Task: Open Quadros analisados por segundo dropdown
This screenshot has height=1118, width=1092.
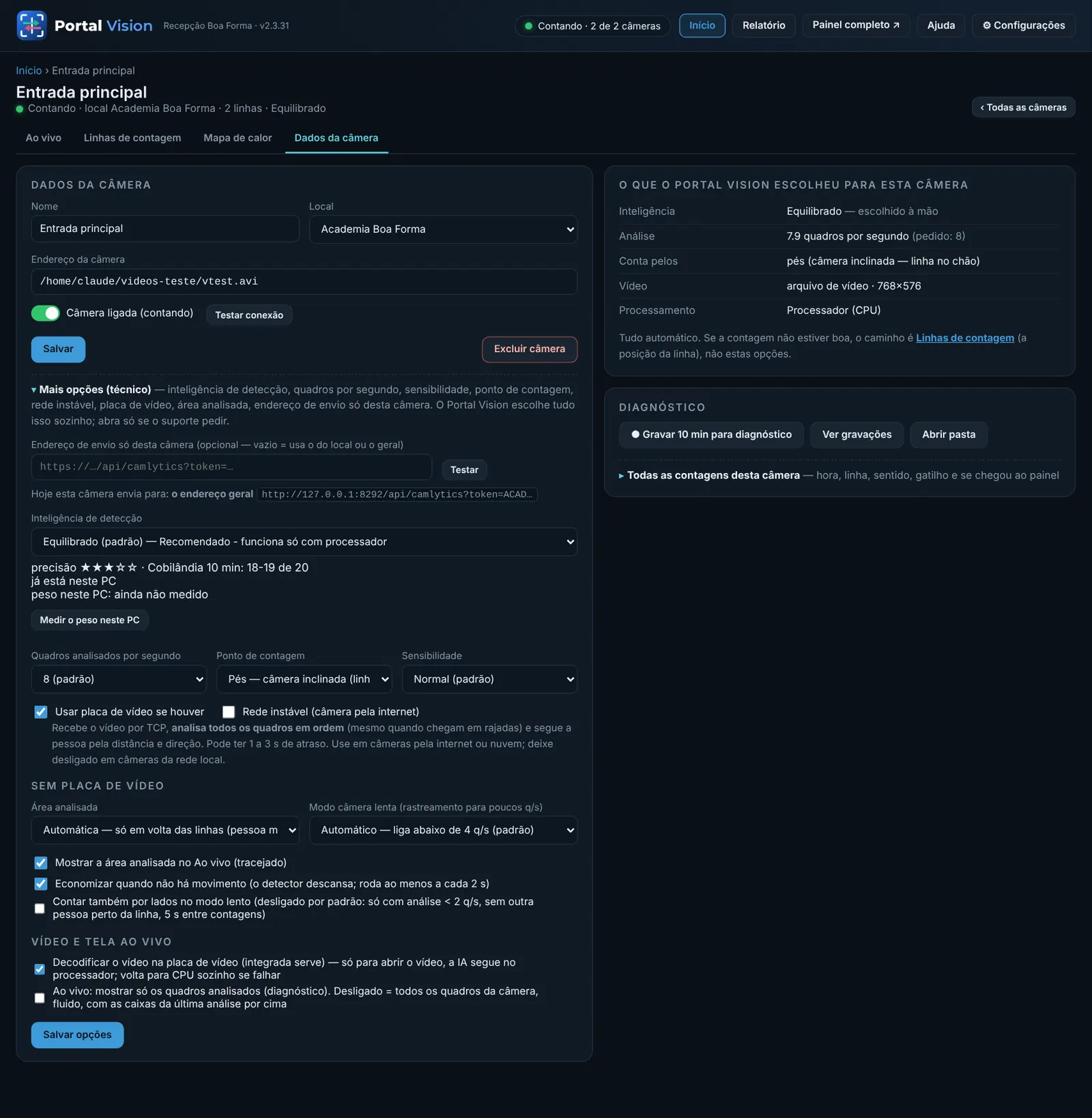Action: coord(119,679)
